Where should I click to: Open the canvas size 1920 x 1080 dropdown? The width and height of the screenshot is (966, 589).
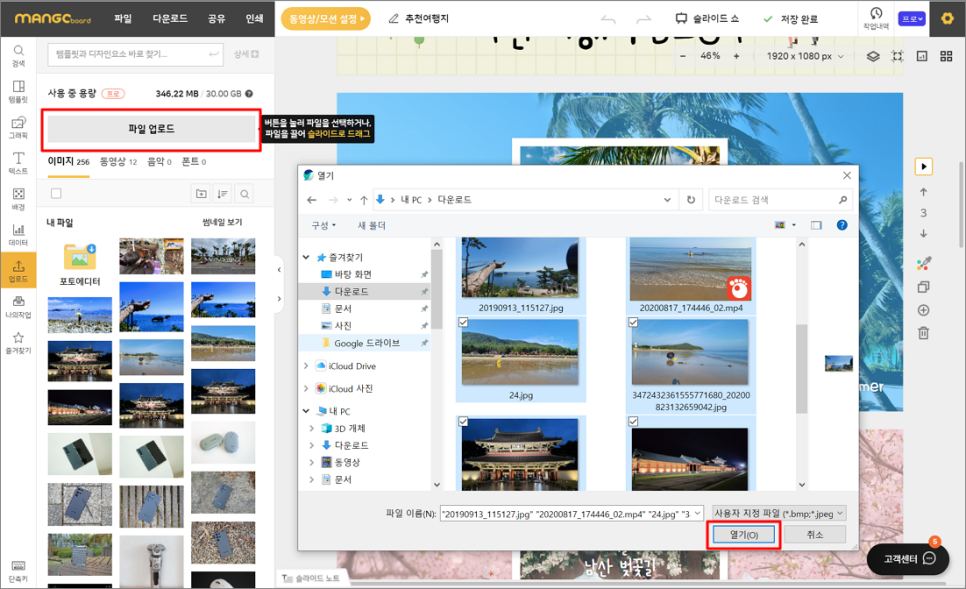pyautogui.click(x=805, y=56)
